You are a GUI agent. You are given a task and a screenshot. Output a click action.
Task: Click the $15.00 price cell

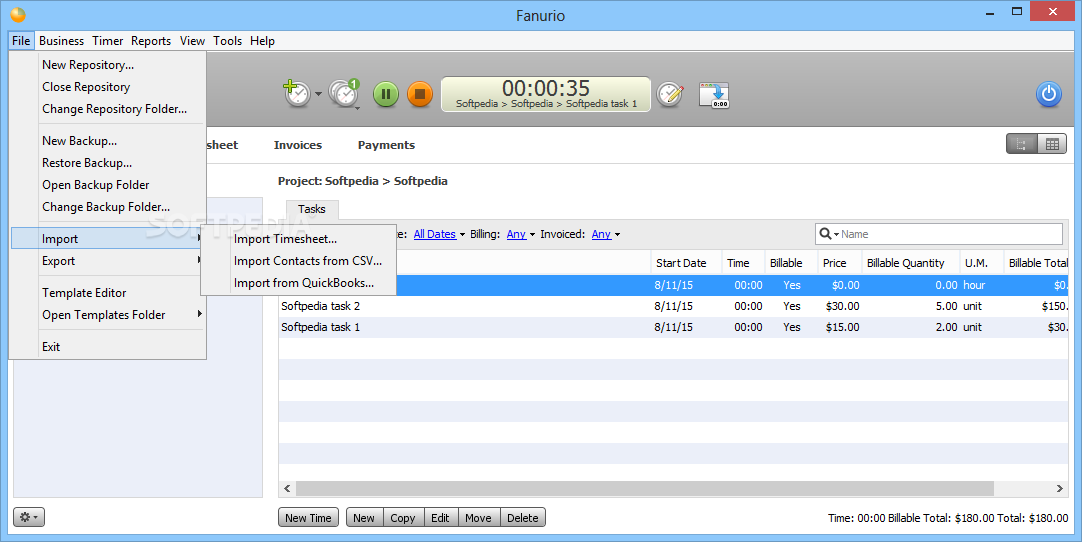(x=842, y=327)
